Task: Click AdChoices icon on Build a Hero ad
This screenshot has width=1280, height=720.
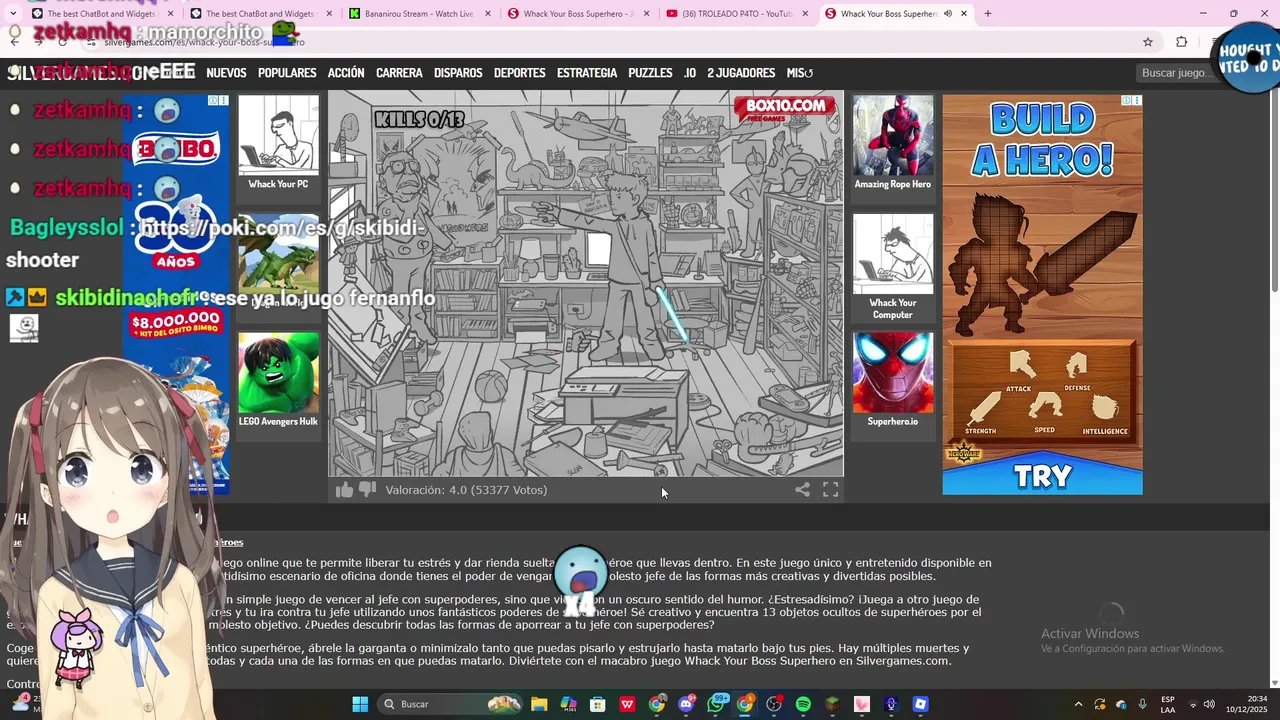Action: [x=1127, y=101]
